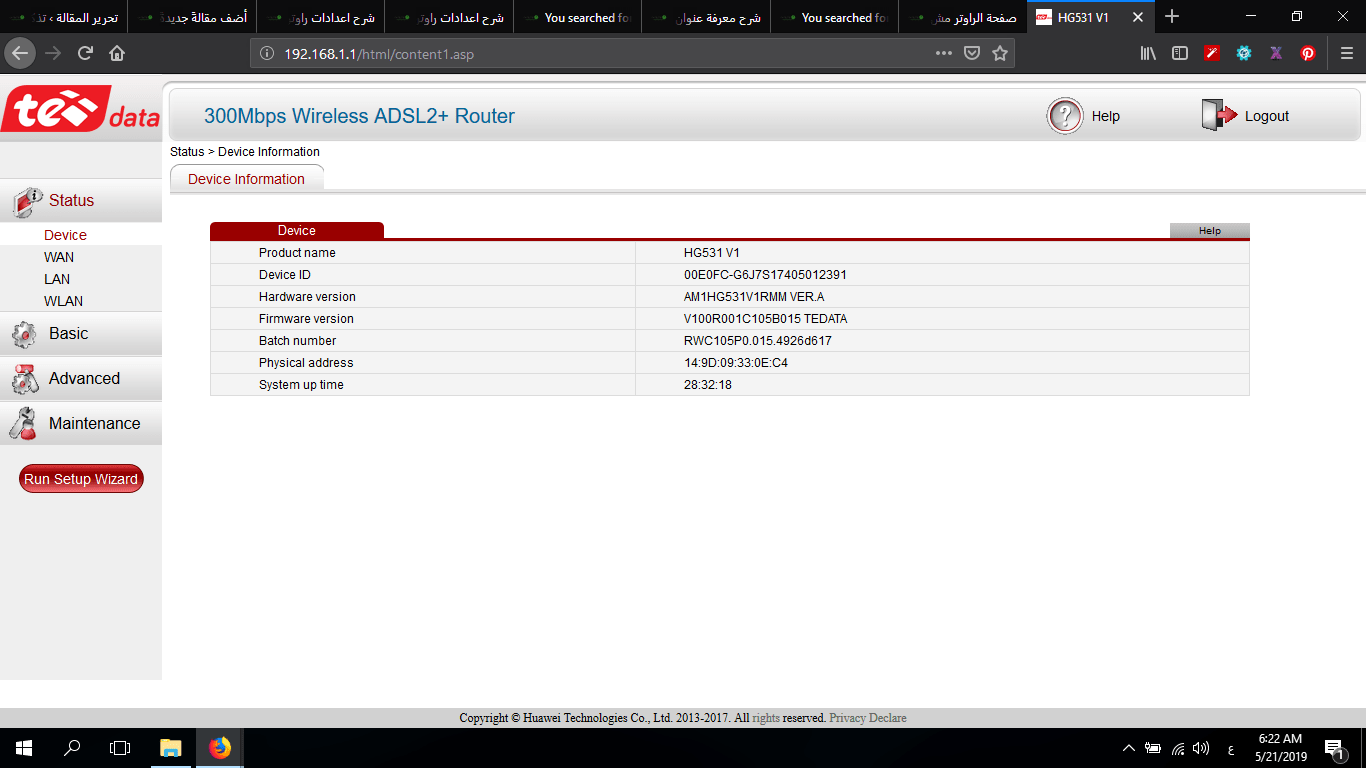Open Firefox hamburger menu
Viewport: 1366px width, 768px height.
click(1345, 54)
